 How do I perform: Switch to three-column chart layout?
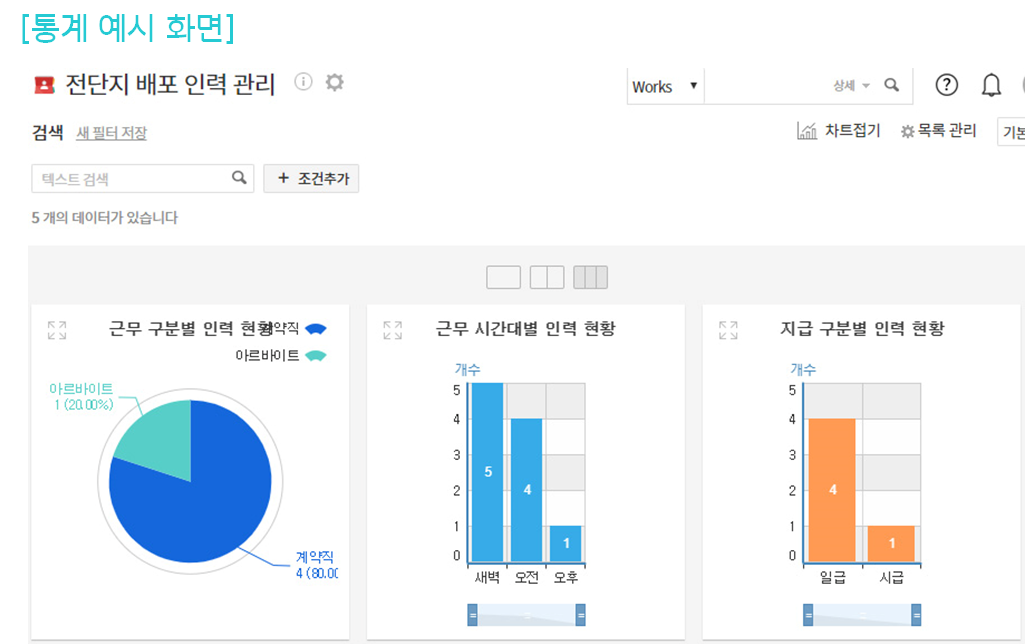click(590, 277)
